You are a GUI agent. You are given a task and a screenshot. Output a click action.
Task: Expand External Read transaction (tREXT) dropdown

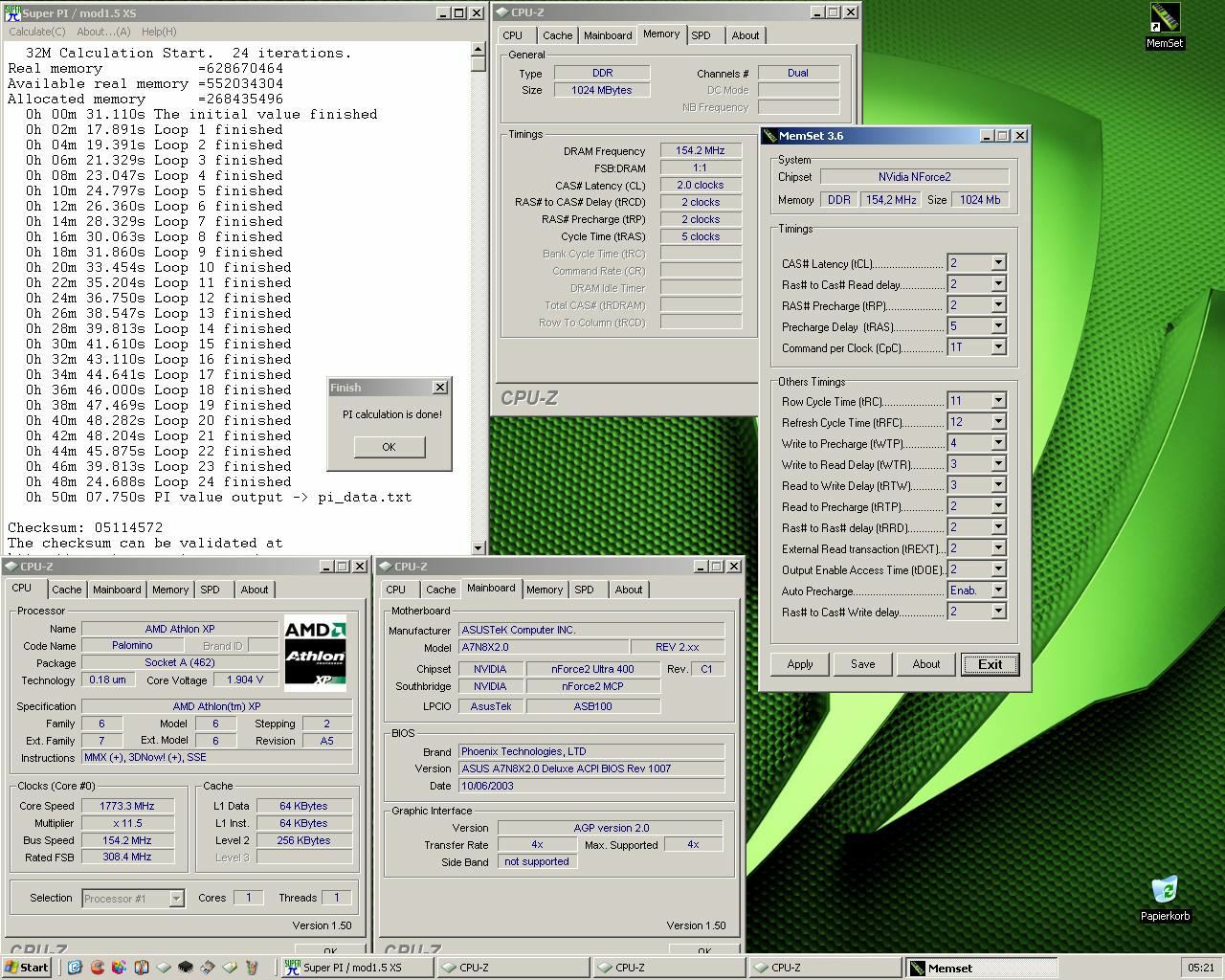[x=998, y=548]
